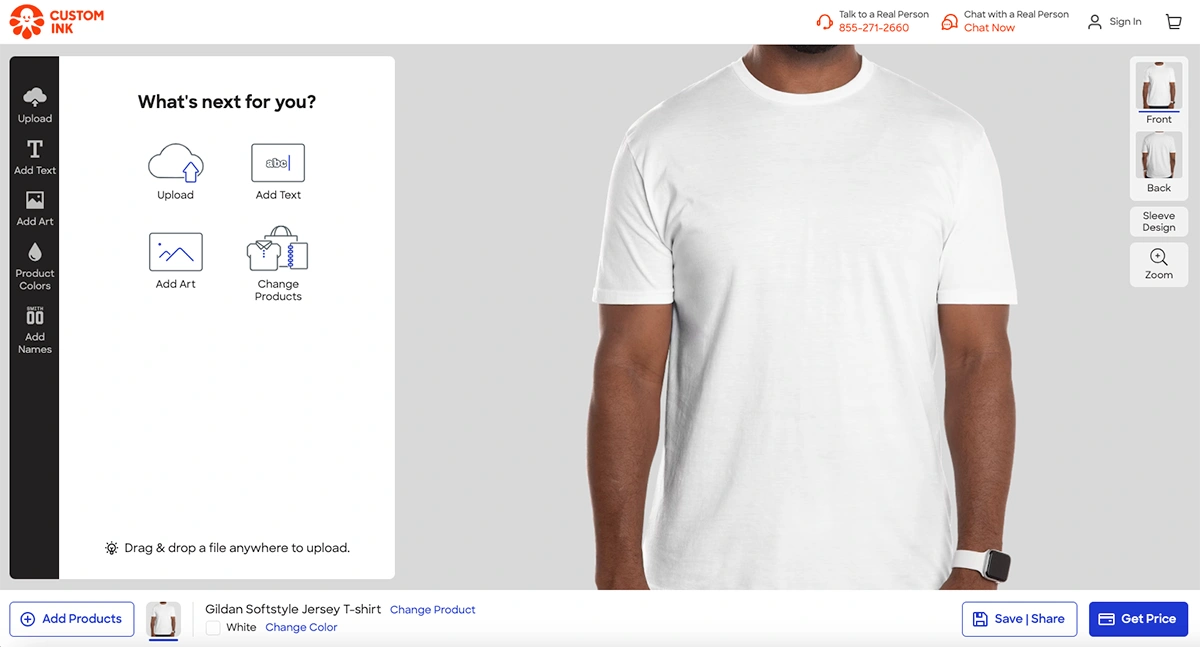The height and width of the screenshot is (647, 1200).
Task: Click the White color swatch
Action: click(x=213, y=628)
